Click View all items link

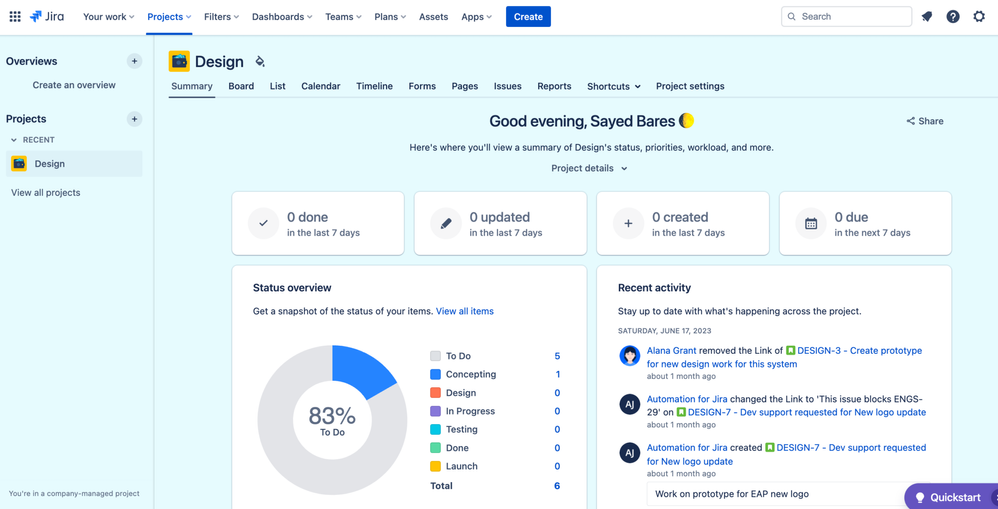coord(465,311)
